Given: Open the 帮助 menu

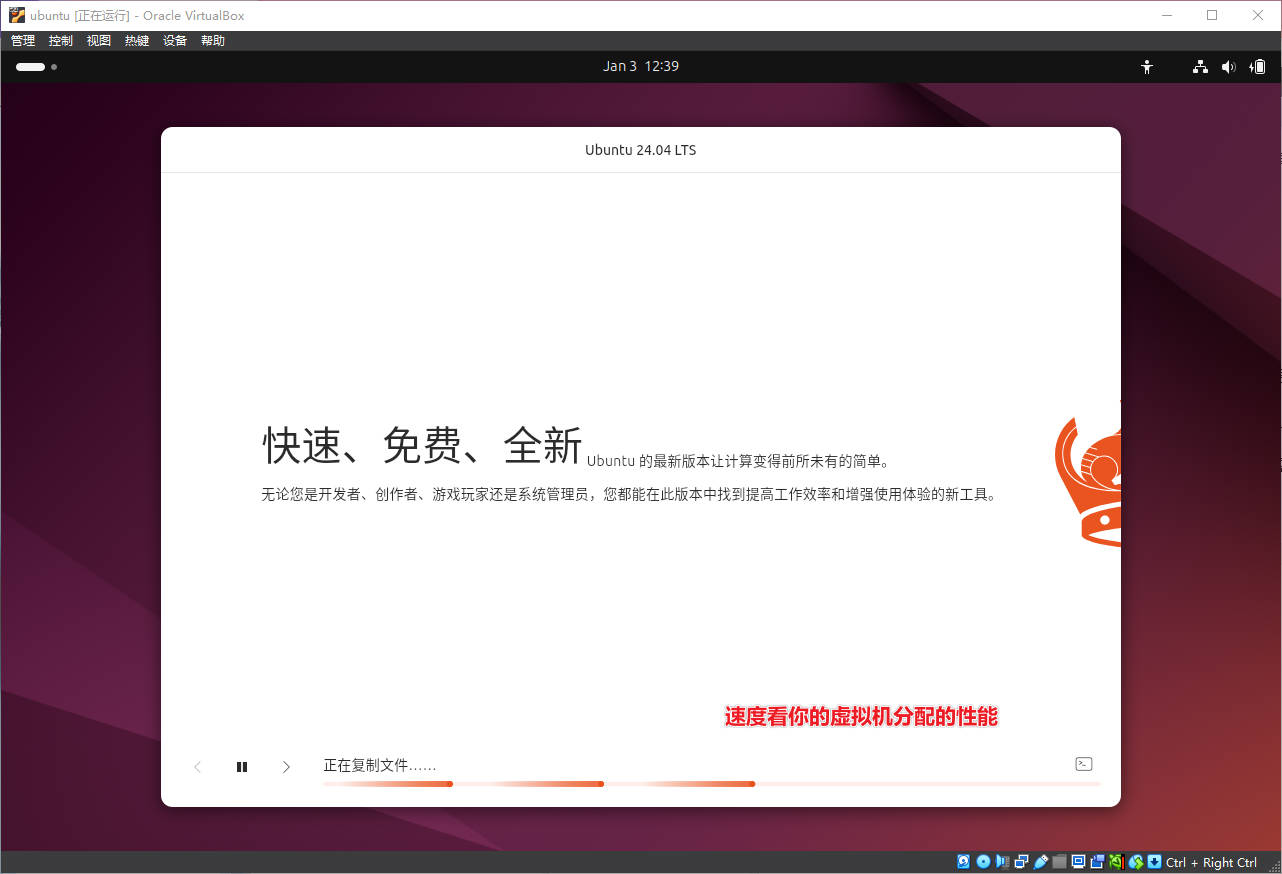Looking at the screenshot, I should click(x=213, y=41).
